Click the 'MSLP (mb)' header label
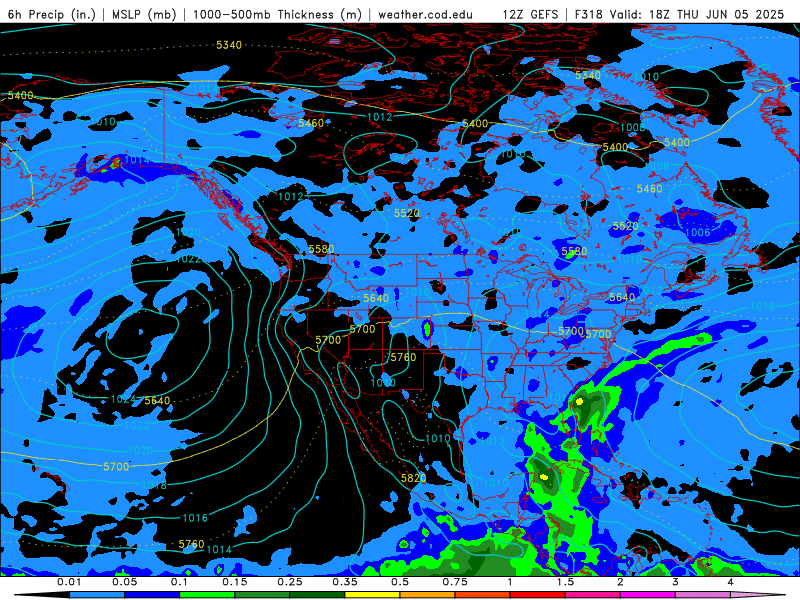The height and width of the screenshot is (600, 800). tap(144, 14)
